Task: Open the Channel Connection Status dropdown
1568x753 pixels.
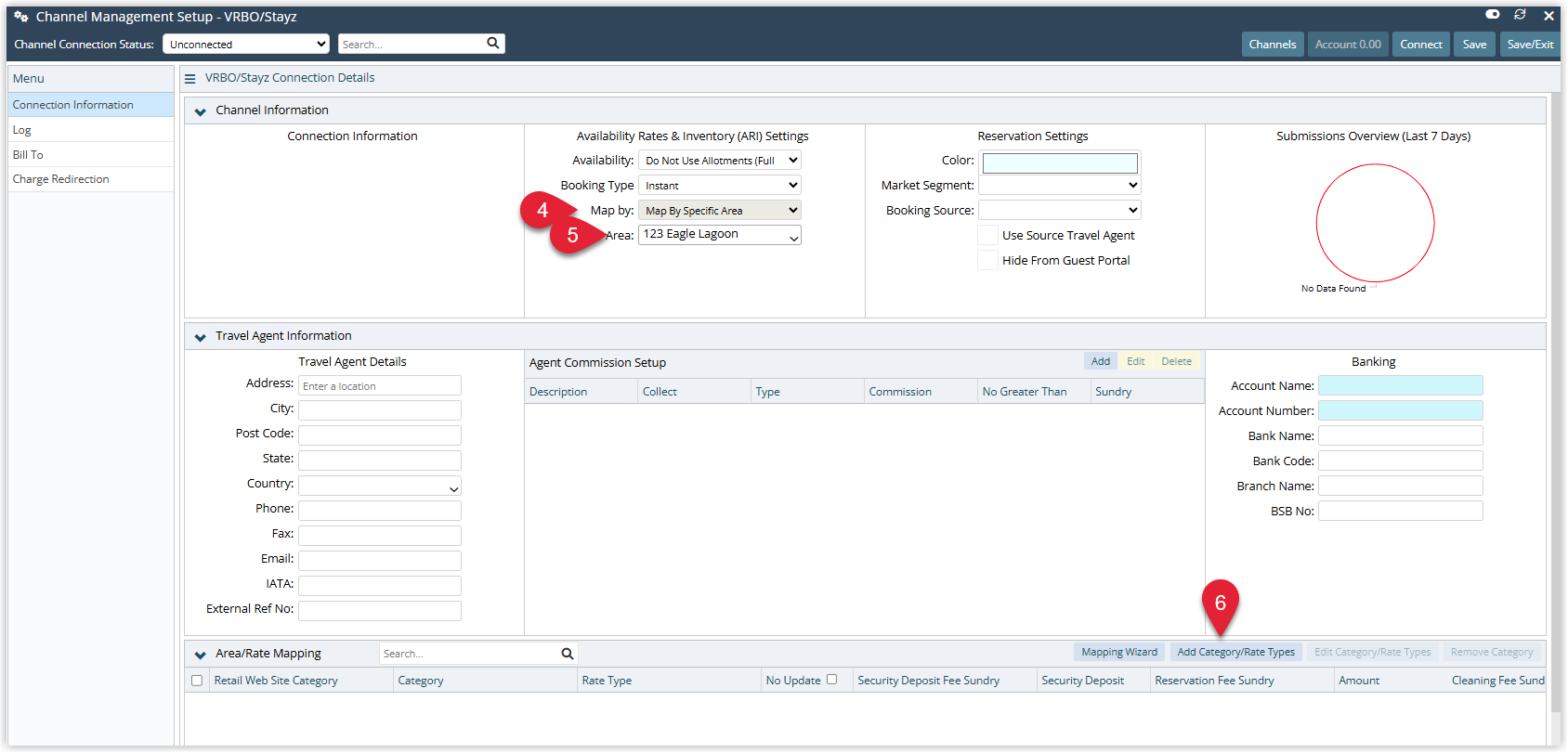Action: pyautogui.click(x=246, y=44)
